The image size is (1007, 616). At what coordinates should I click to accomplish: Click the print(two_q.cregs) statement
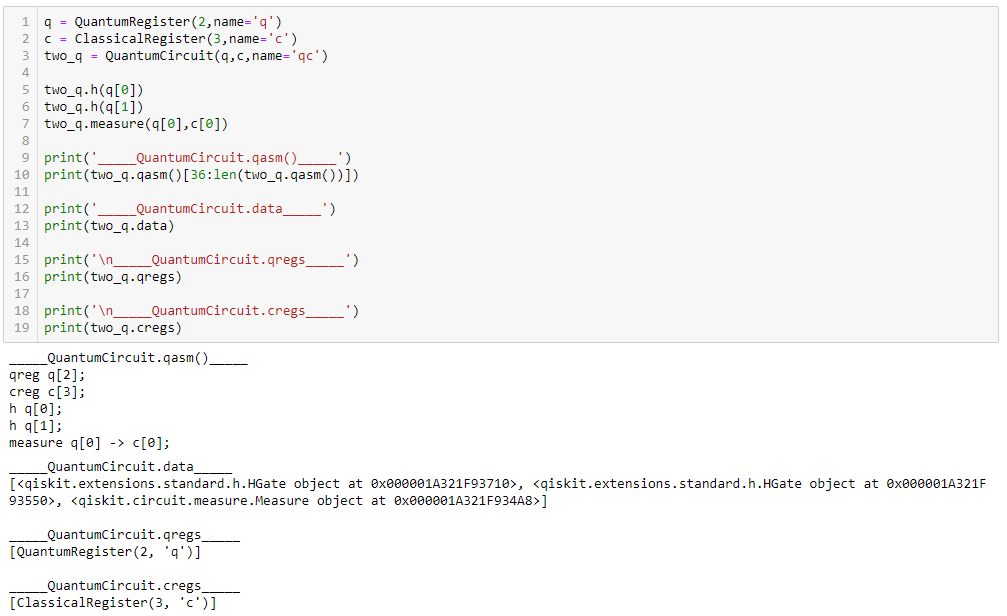click(x=113, y=328)
